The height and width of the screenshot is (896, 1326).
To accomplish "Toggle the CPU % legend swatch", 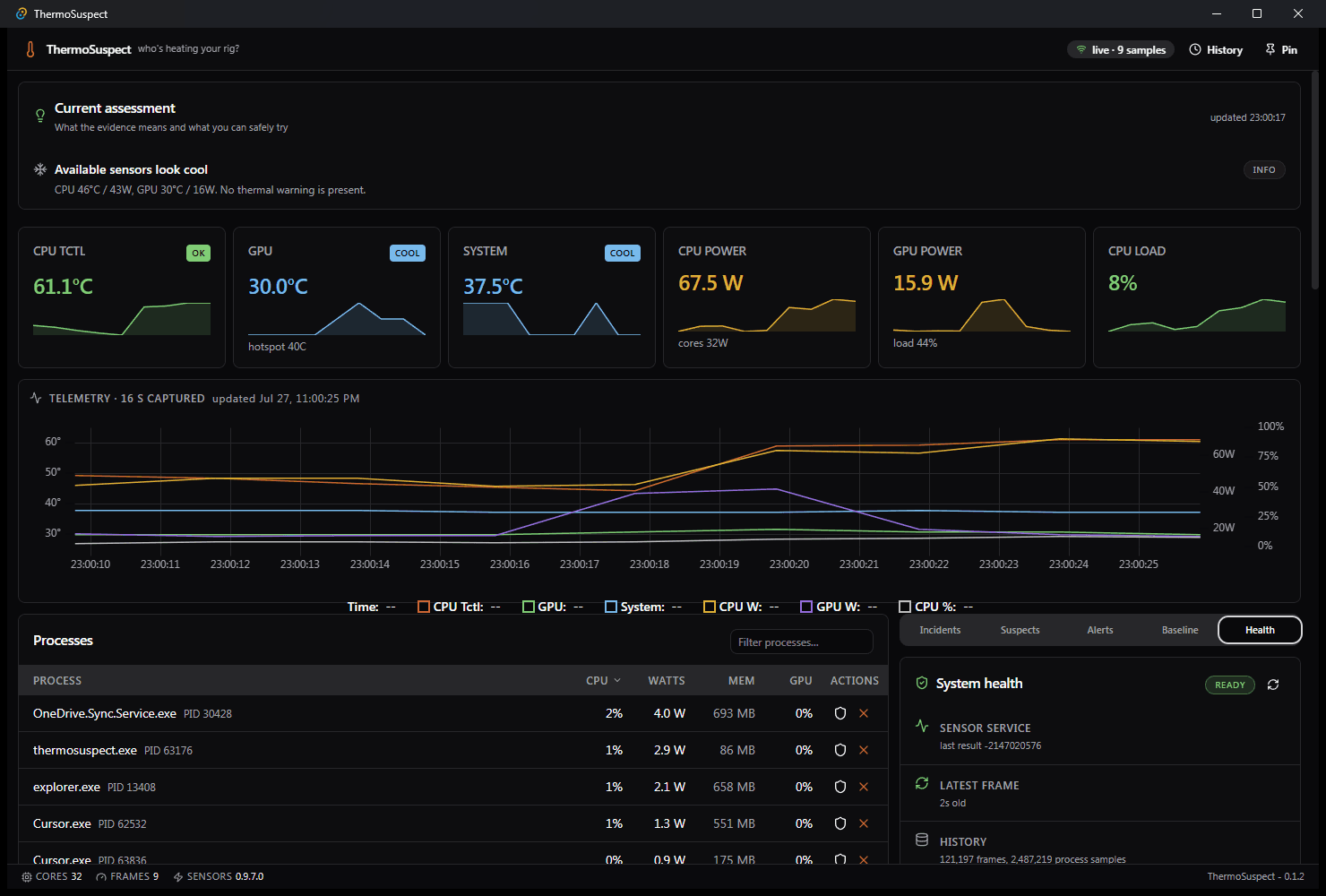I will click(905, 607).
